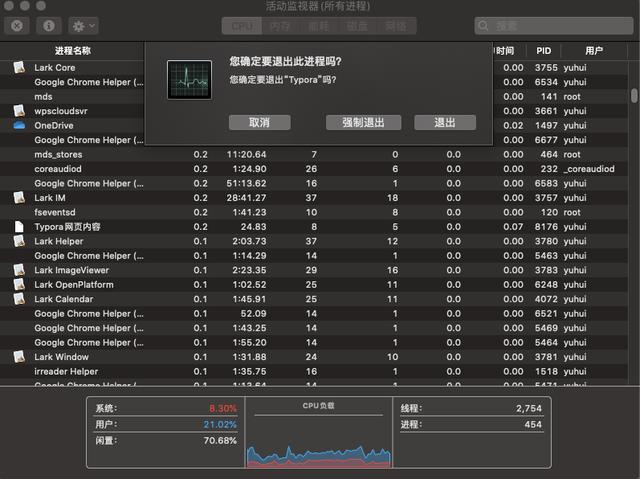Click the Quit (退出) button in dialog
This screenshot has height=479, width=640.
pyautogui.click(x=445, y=122)
